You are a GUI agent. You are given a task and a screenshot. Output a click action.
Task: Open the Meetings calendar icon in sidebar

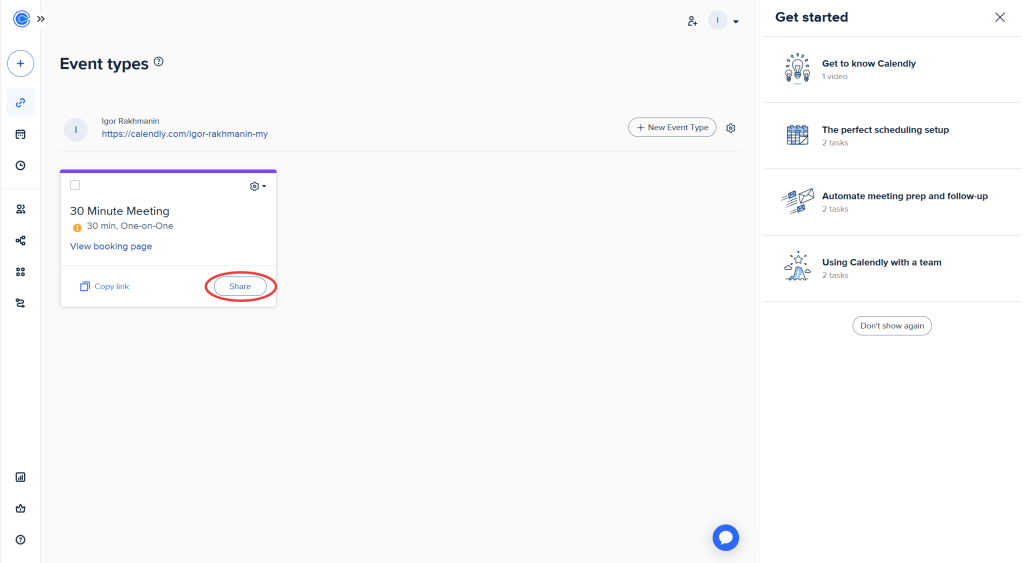(20, 134)
